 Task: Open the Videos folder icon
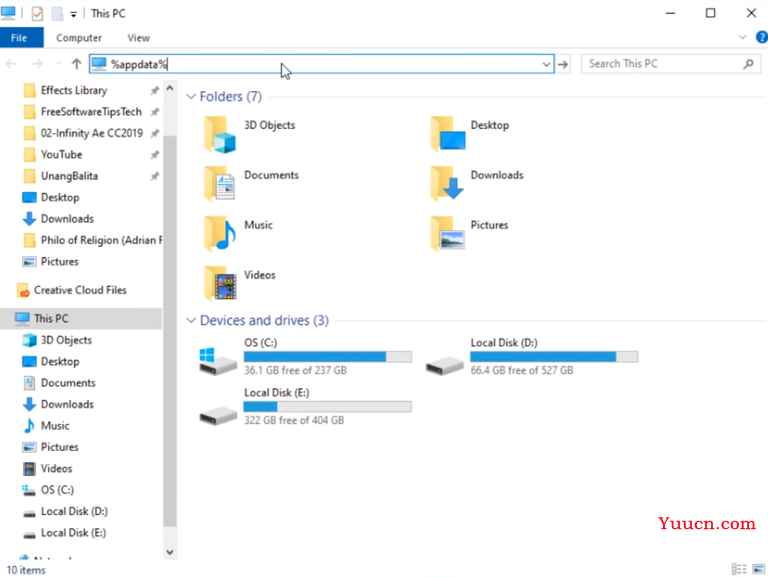coord(220,284)
